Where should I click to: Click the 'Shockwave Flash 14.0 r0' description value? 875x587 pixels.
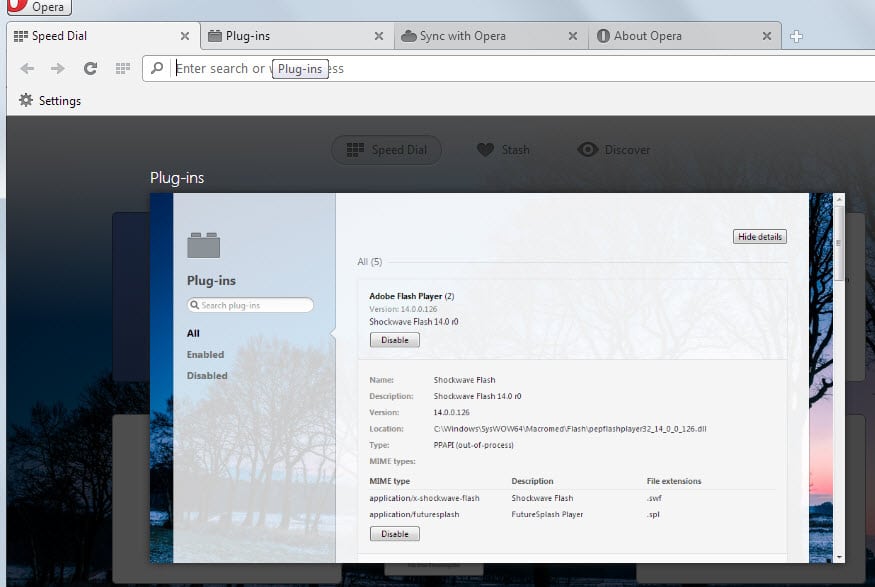477,396
